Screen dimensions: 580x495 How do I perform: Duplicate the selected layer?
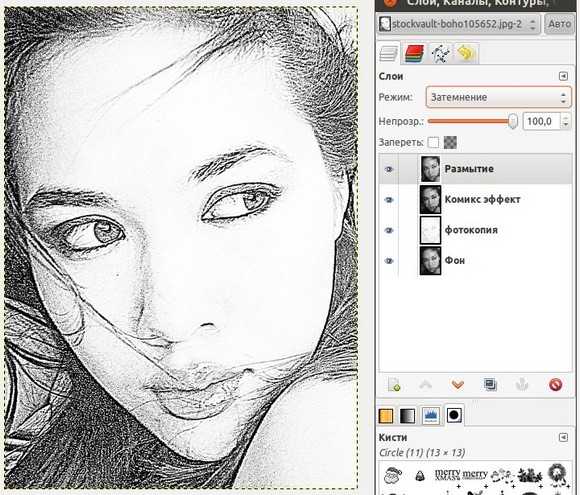(490, 384)
